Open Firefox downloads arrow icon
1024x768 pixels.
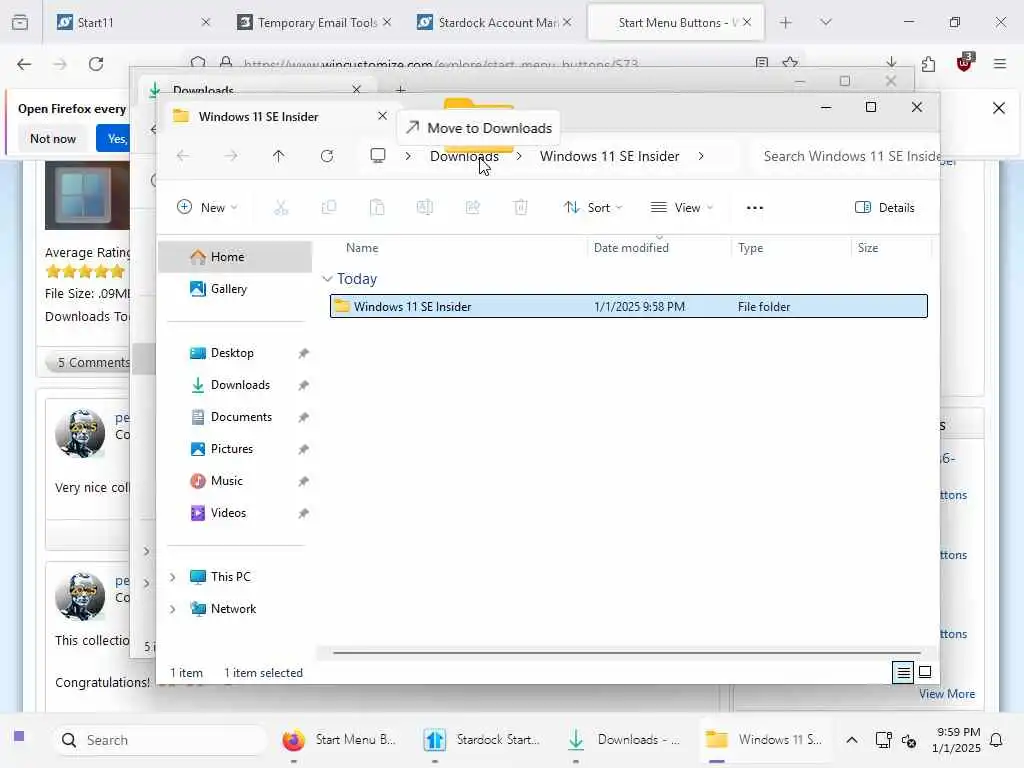(x=891, y=63)
